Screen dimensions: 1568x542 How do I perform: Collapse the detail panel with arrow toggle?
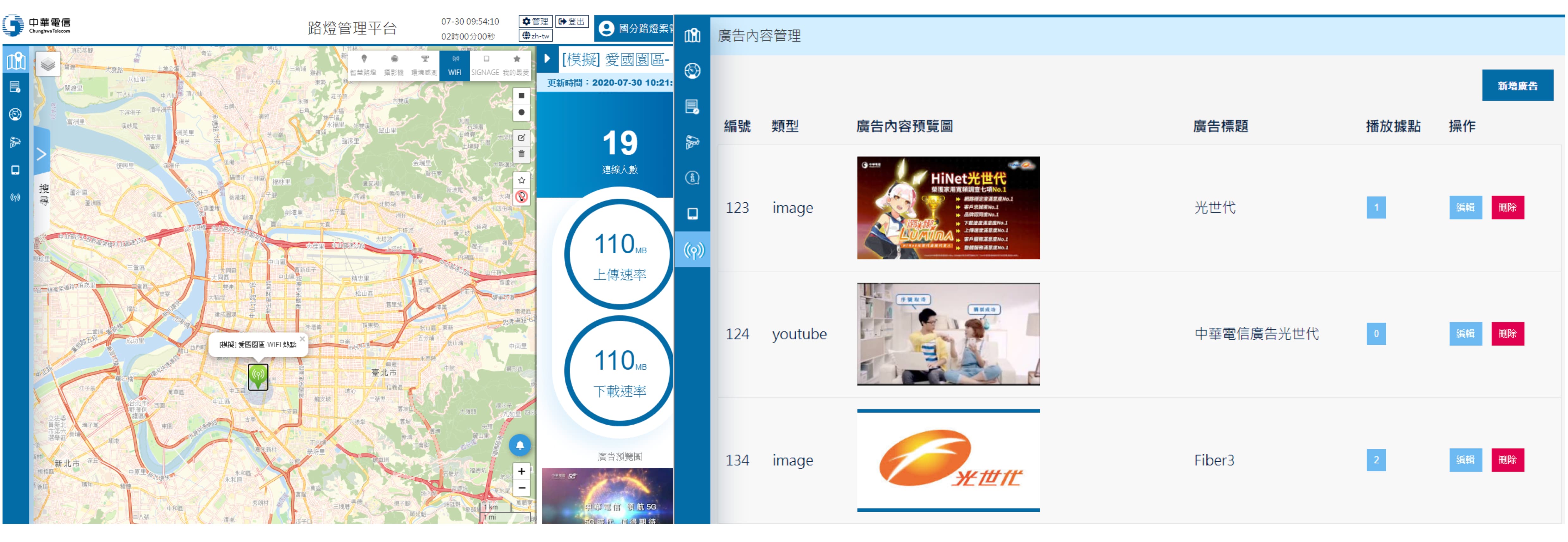click(x=547, y=59)
